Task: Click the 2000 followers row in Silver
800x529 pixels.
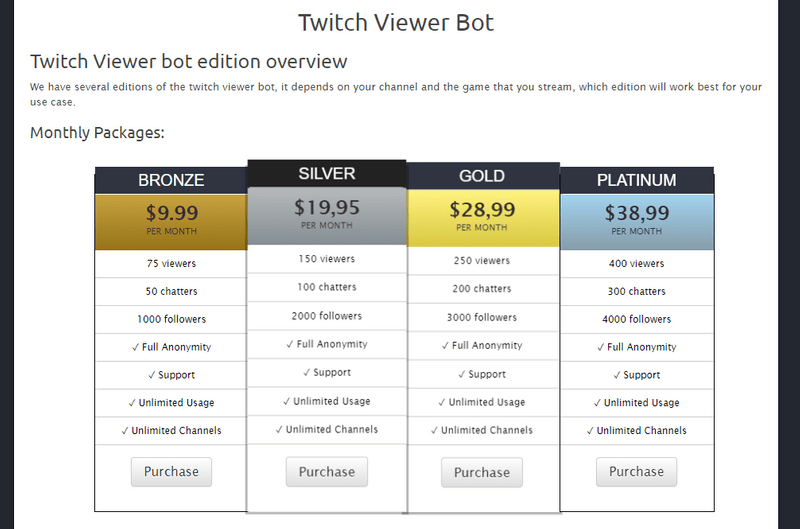Action: [327, 316]
